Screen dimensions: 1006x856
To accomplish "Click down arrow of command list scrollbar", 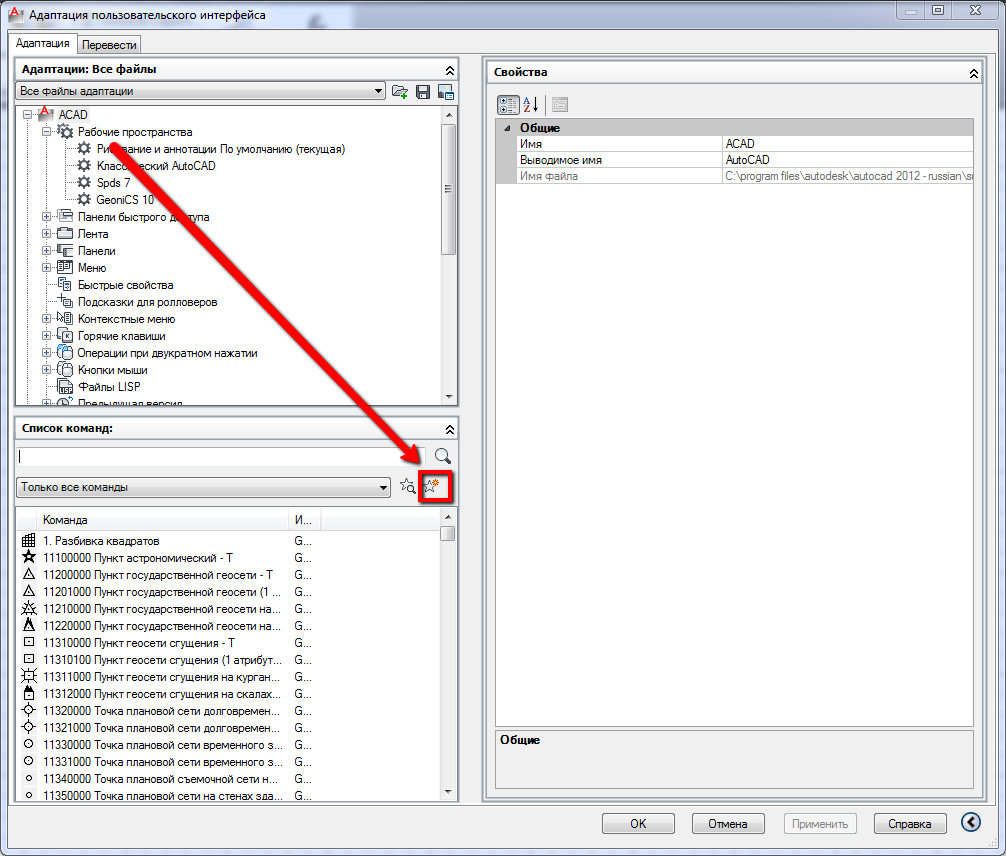I will tap(448, 792).
